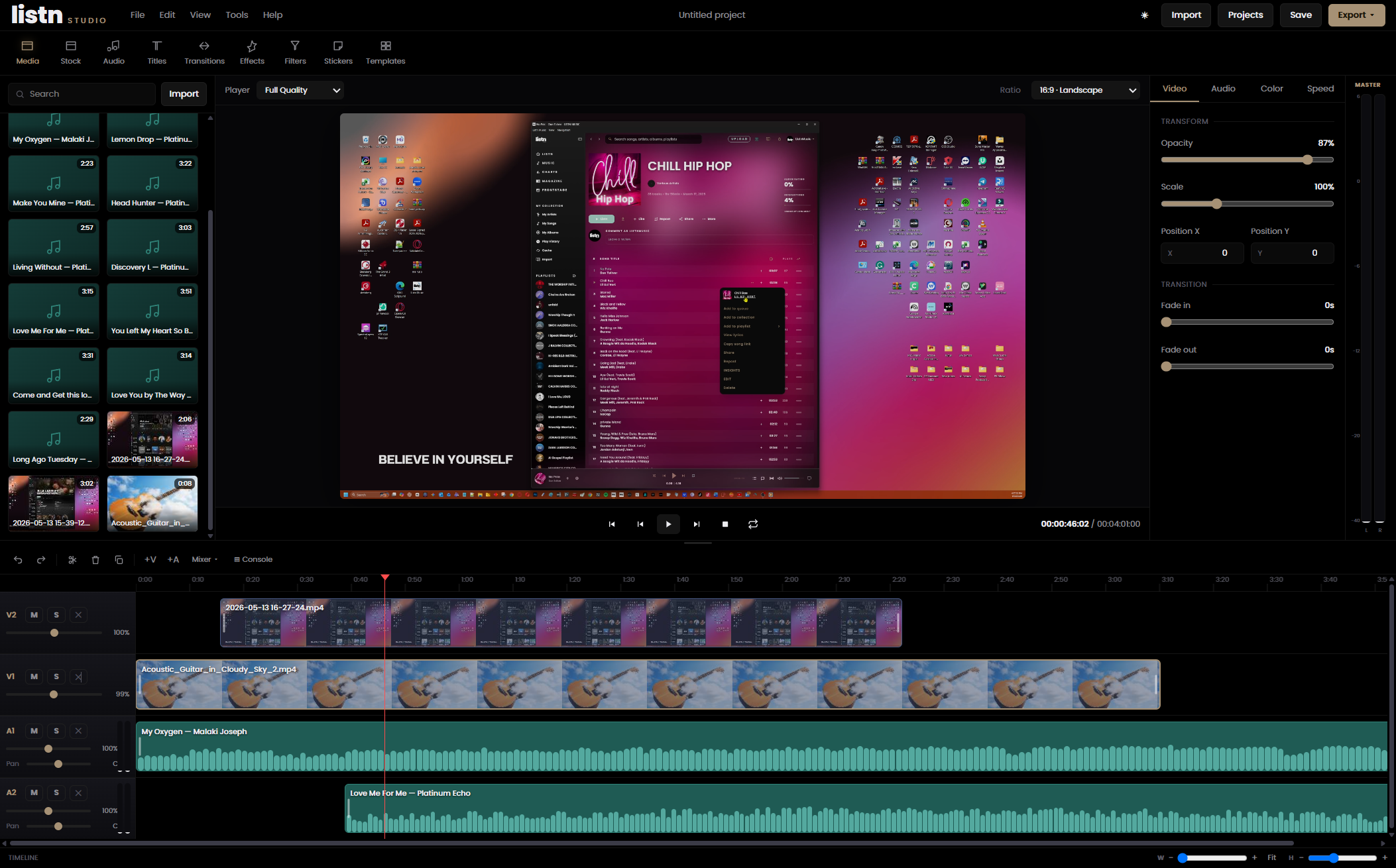Mute the V2 track
1396x868 pixels.
(34, 615)
